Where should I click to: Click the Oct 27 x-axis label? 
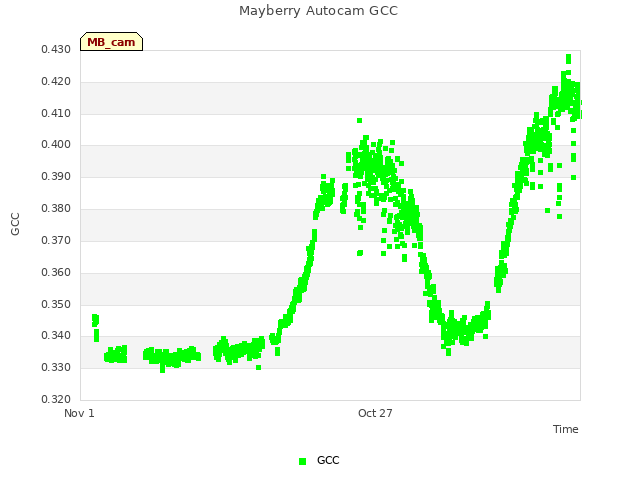click(375, 413)
